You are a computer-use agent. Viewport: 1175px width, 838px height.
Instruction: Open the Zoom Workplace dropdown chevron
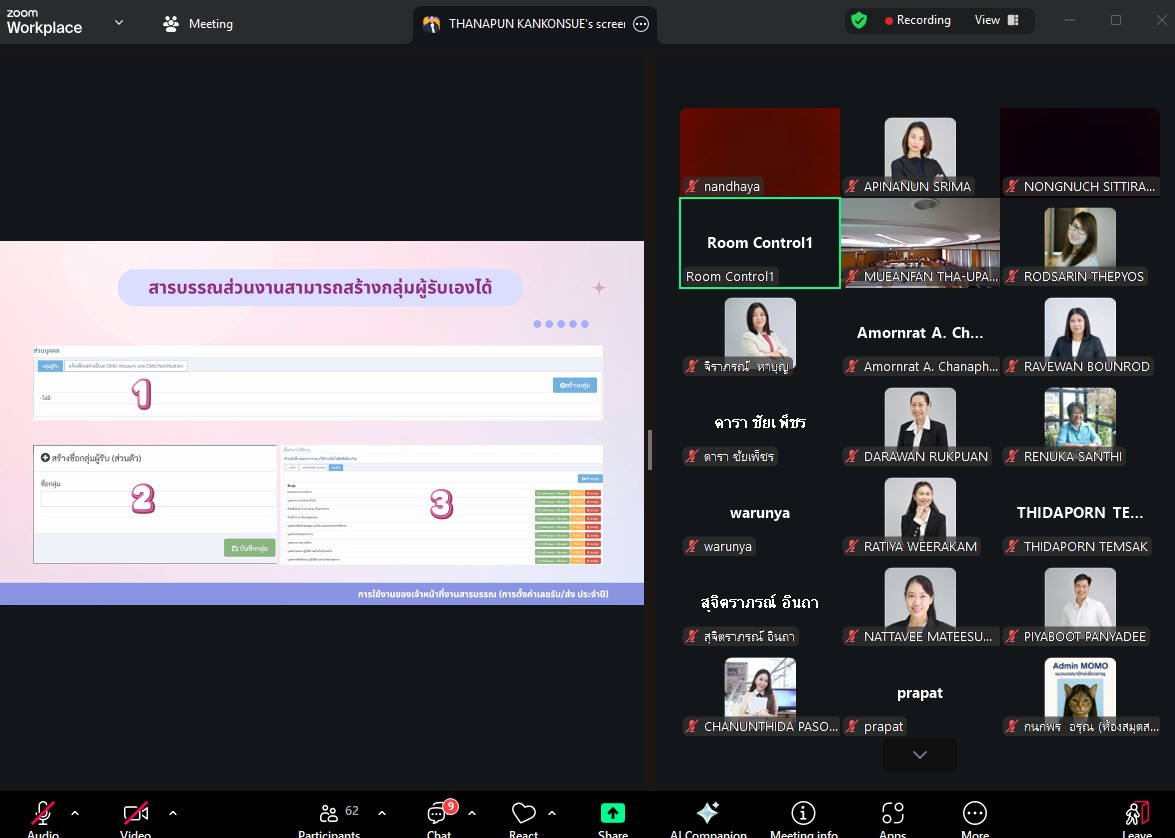[118, 22]
